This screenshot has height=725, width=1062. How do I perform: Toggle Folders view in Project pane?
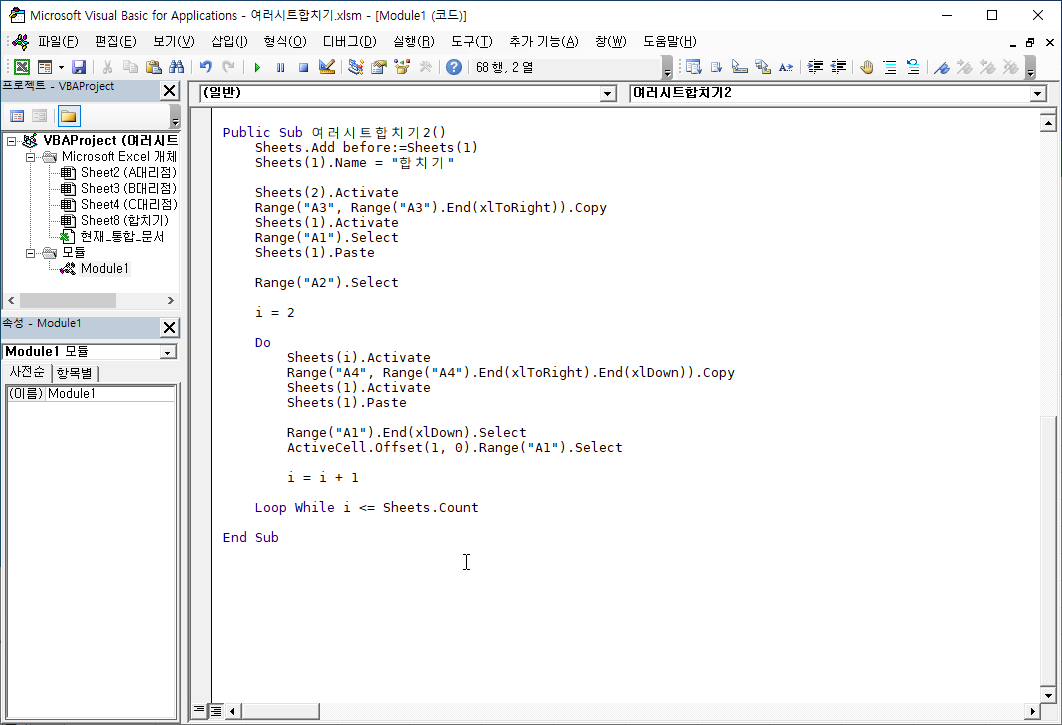point(68,116)
